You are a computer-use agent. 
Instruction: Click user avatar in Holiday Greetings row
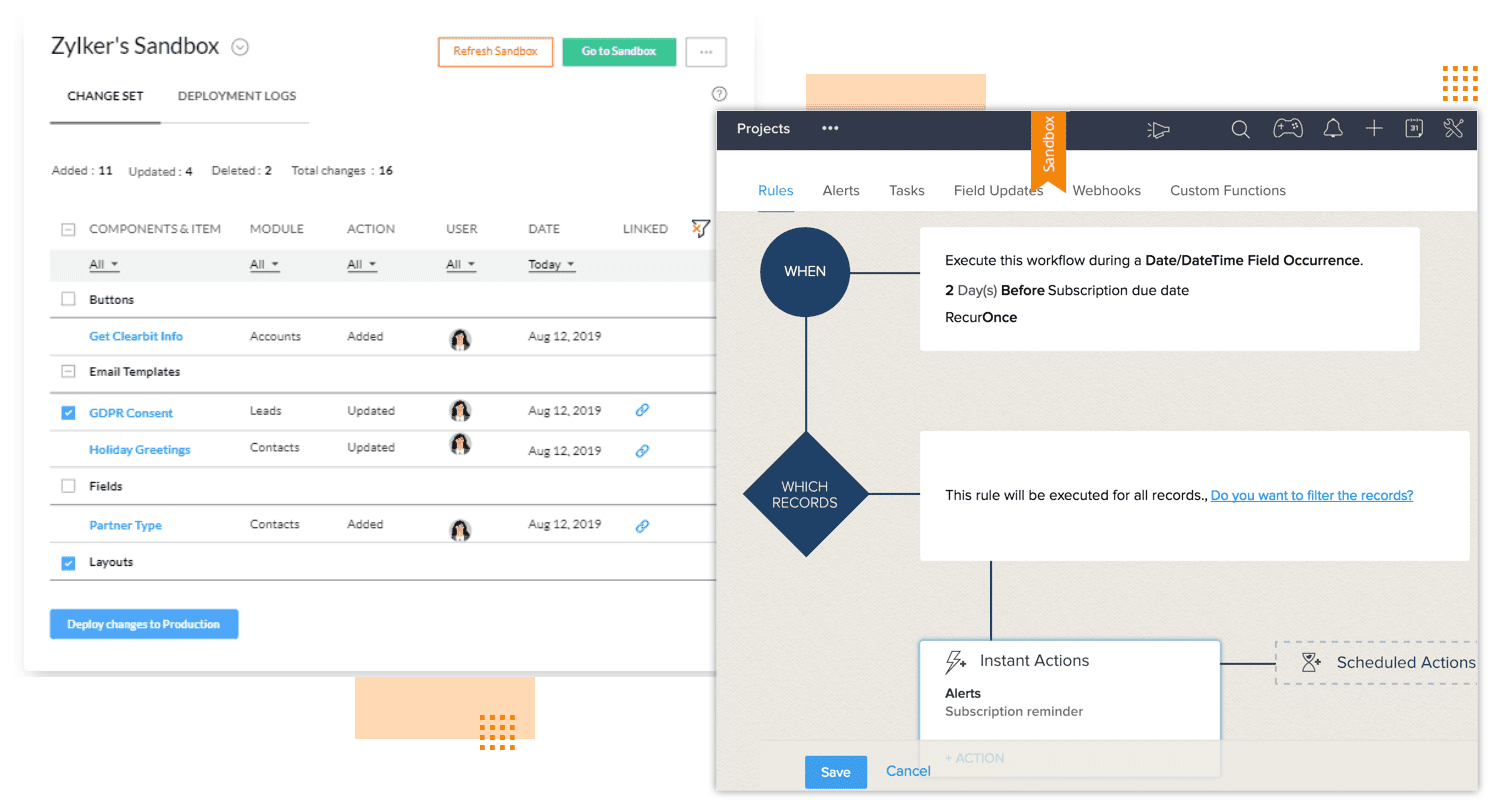pyautogui.click(x=460, y=445)
